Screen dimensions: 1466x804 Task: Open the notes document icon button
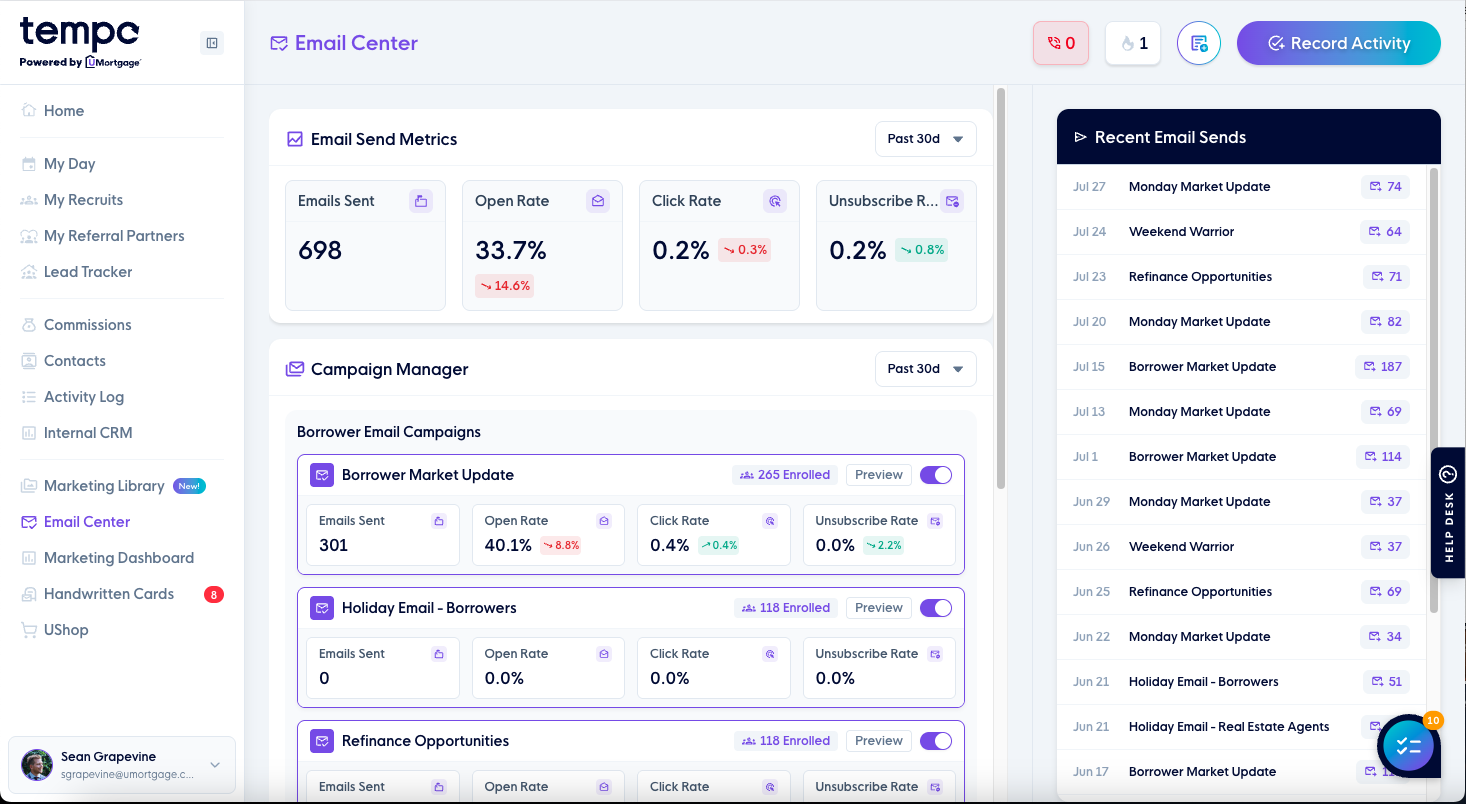[1199, 43]
